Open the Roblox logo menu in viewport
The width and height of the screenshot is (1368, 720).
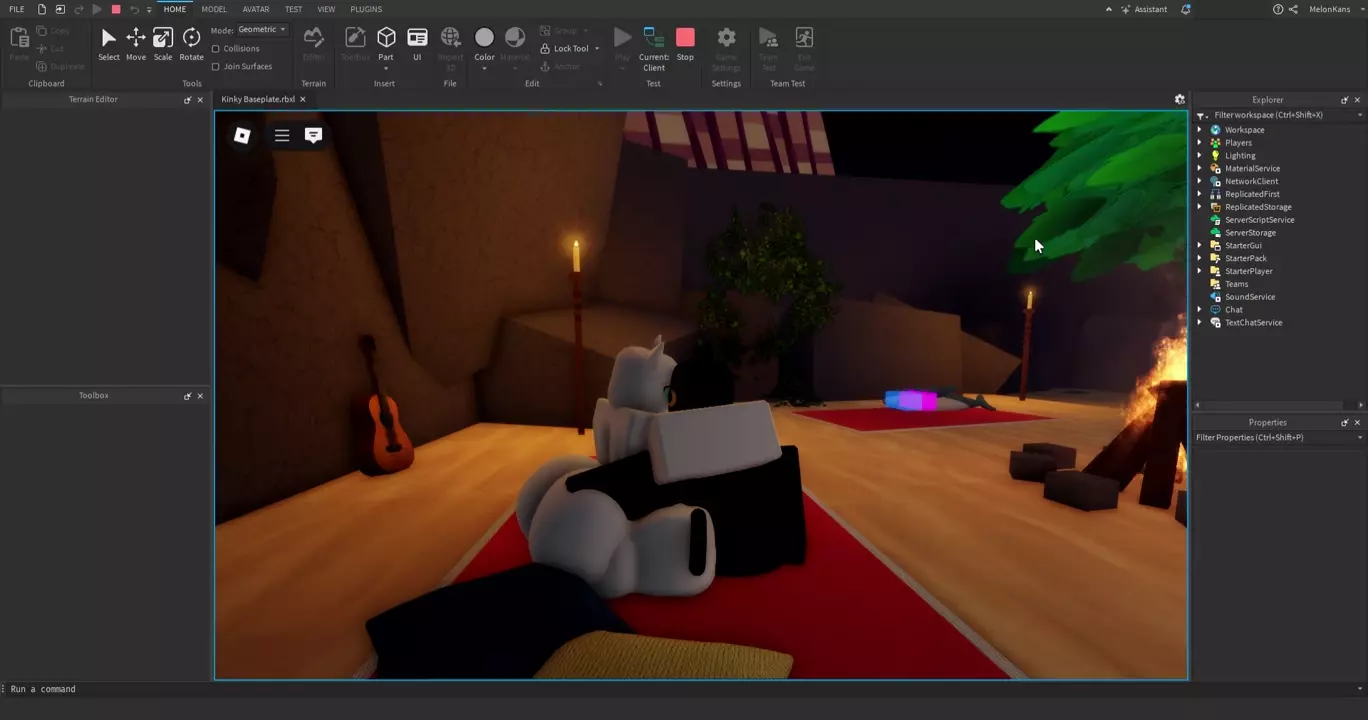[242, 135]
